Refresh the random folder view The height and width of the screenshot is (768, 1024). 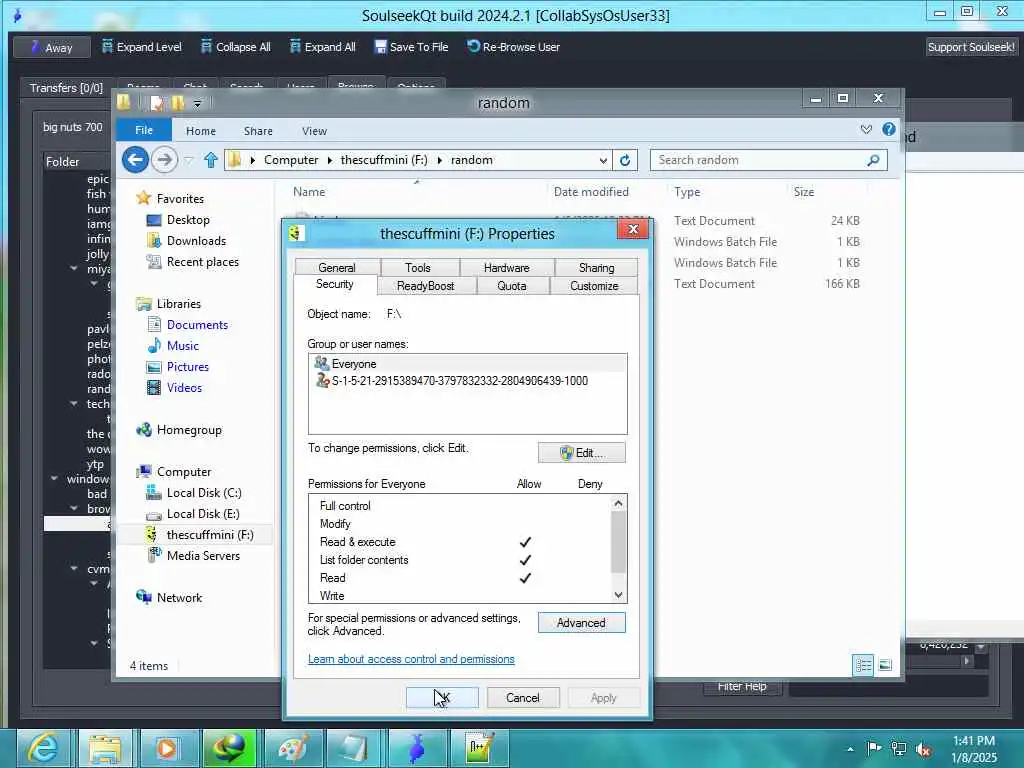[x=625, y=160]
